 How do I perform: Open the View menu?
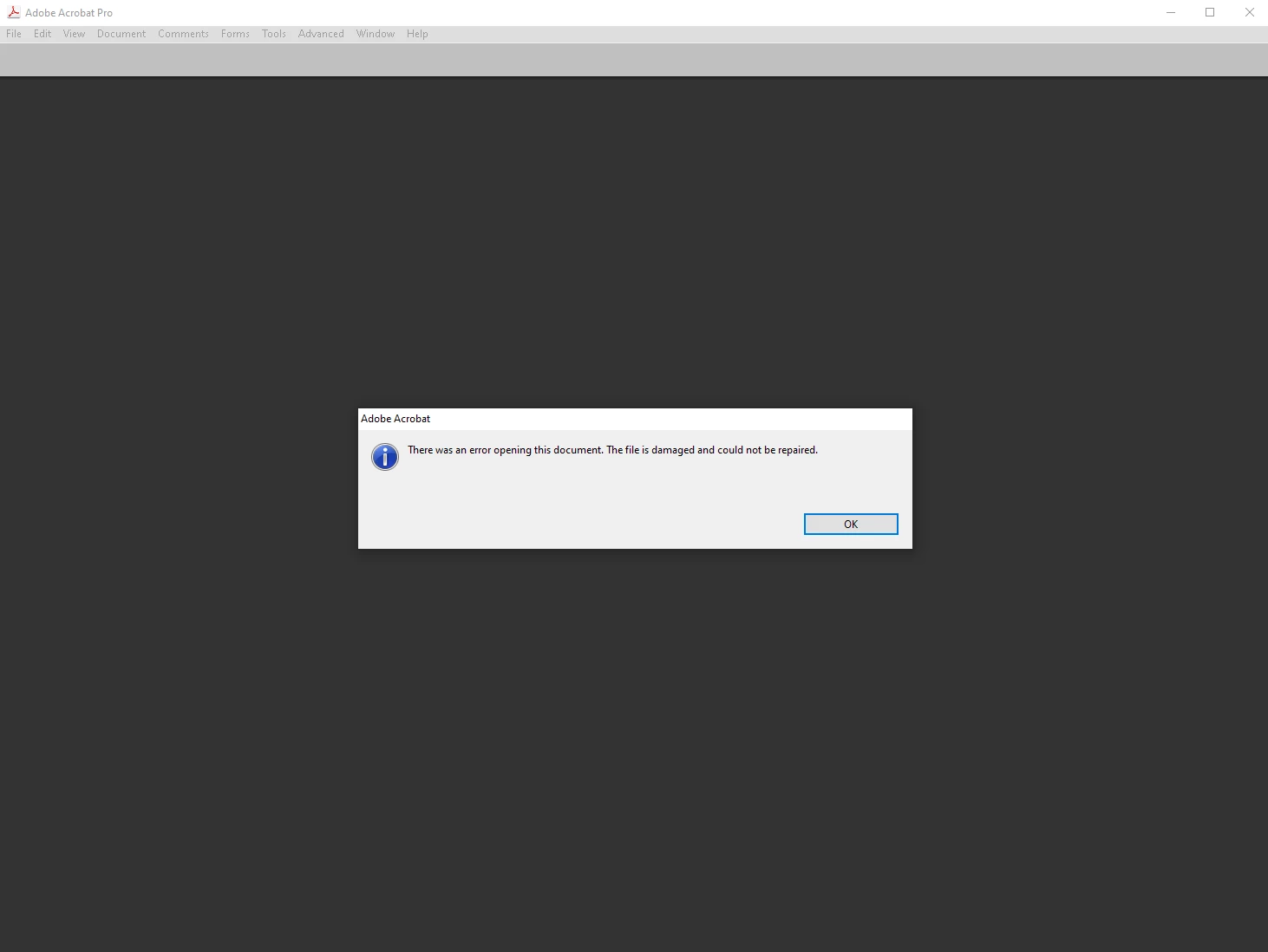tap(75, 34)
